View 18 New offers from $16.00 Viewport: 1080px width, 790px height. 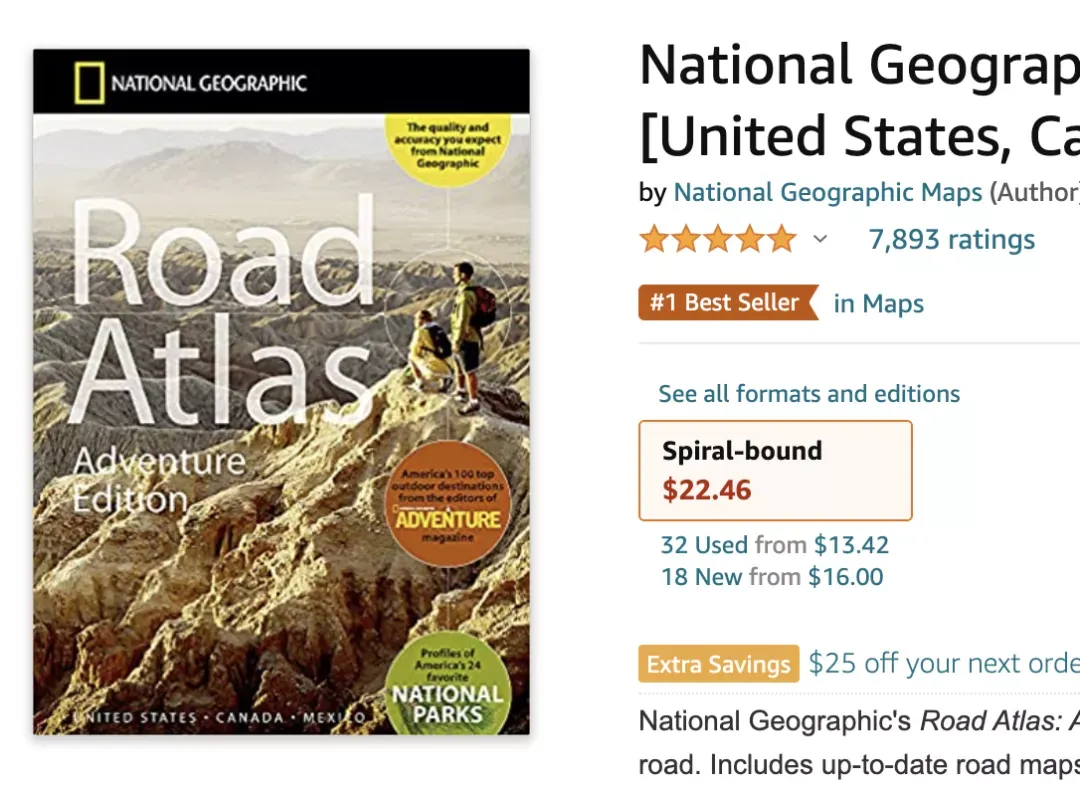(772, 576)
